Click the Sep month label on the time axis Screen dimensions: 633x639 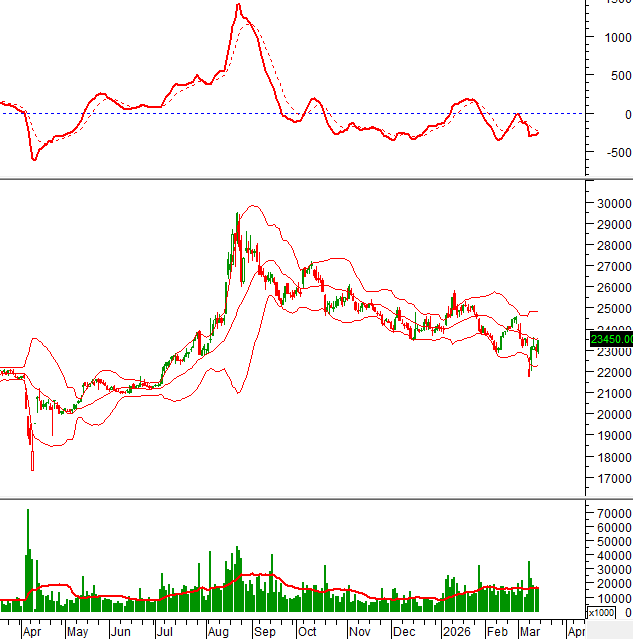[264, 632]
